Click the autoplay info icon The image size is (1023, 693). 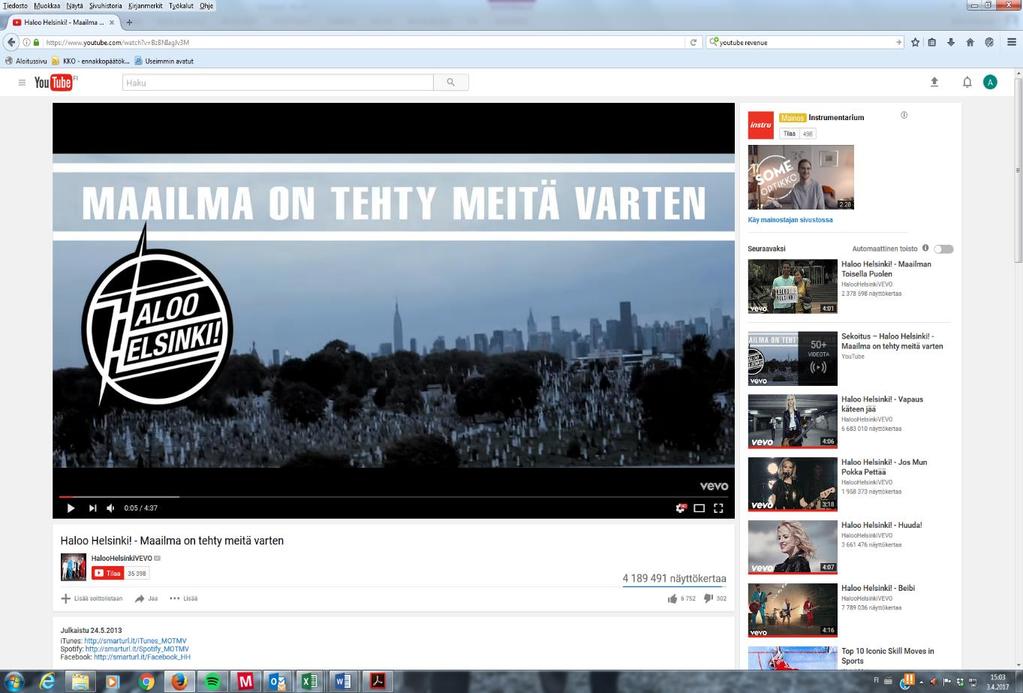pyautogui.click(x=925, y=248)
